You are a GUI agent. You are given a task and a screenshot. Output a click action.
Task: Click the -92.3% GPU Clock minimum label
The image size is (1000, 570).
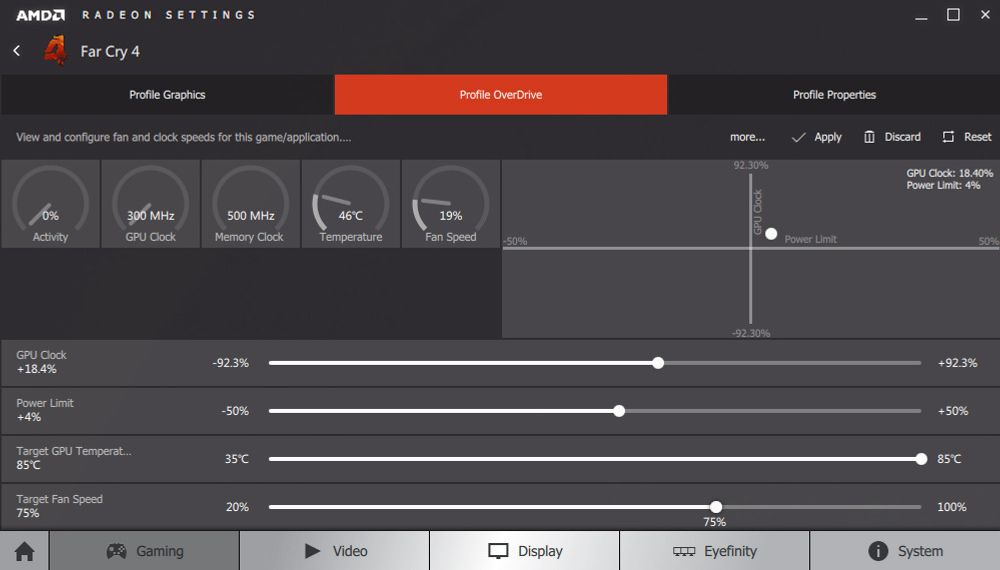(x=230, y=363)
